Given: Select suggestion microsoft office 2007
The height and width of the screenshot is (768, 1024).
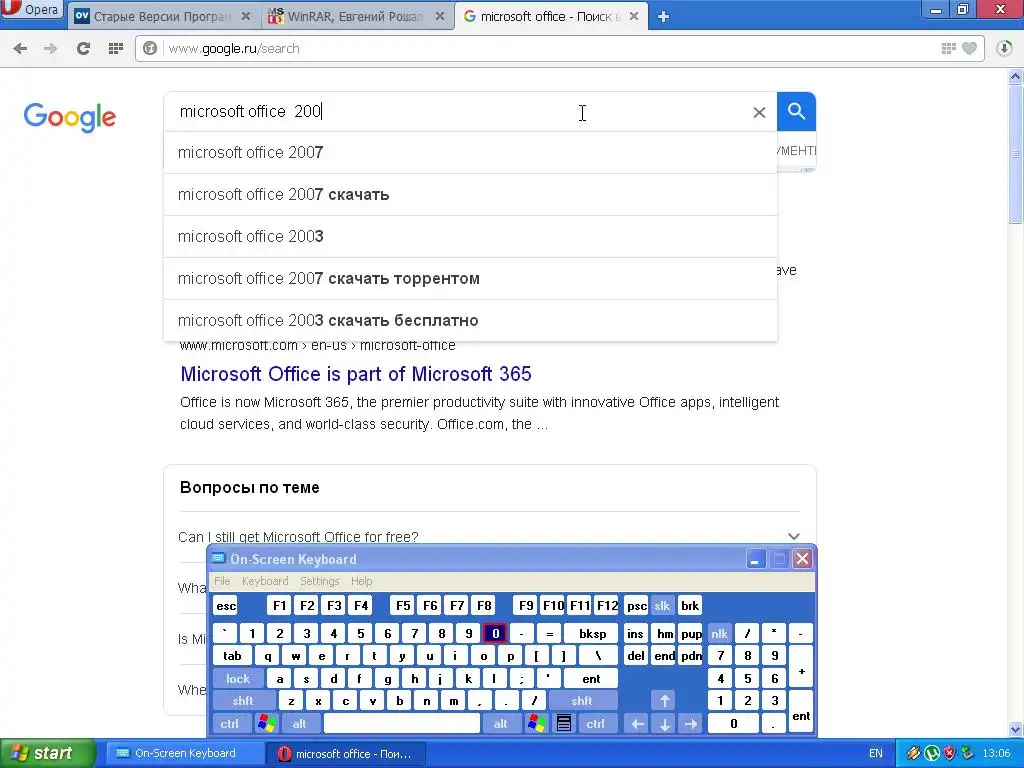Looking at the screenshot, I should click(470, 153).
